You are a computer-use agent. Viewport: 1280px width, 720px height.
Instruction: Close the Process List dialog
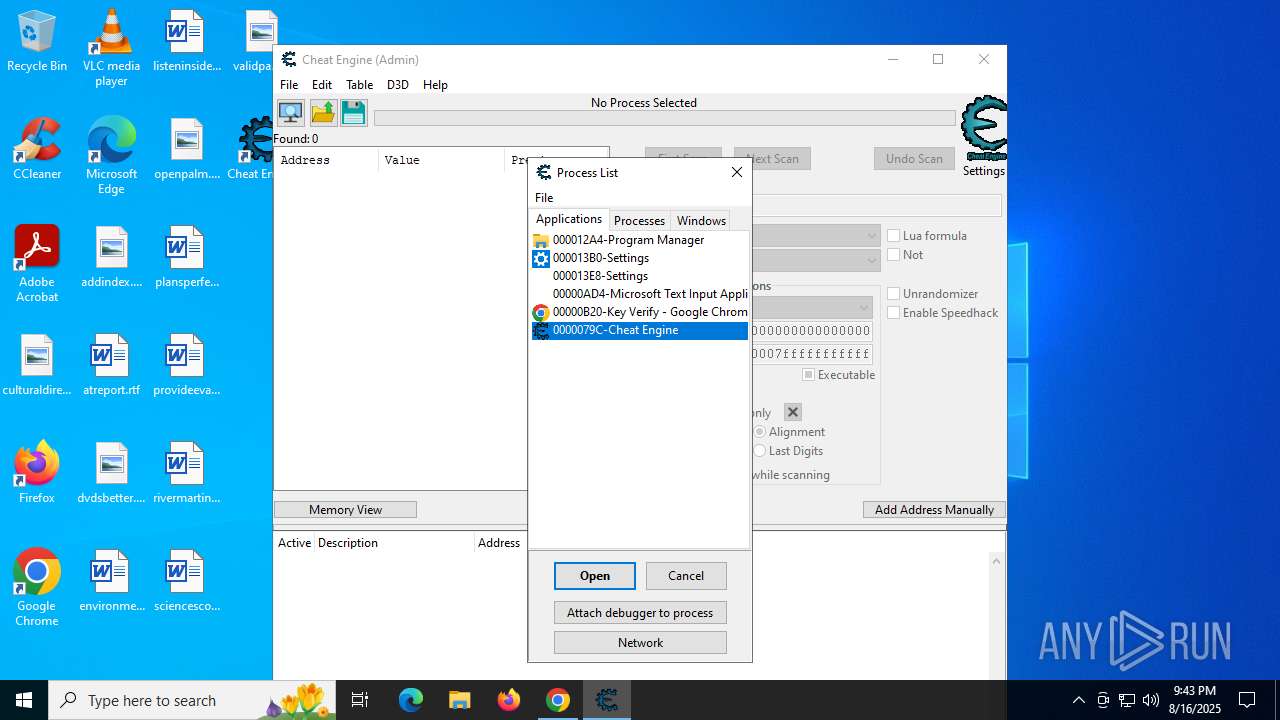pos(737,172)
